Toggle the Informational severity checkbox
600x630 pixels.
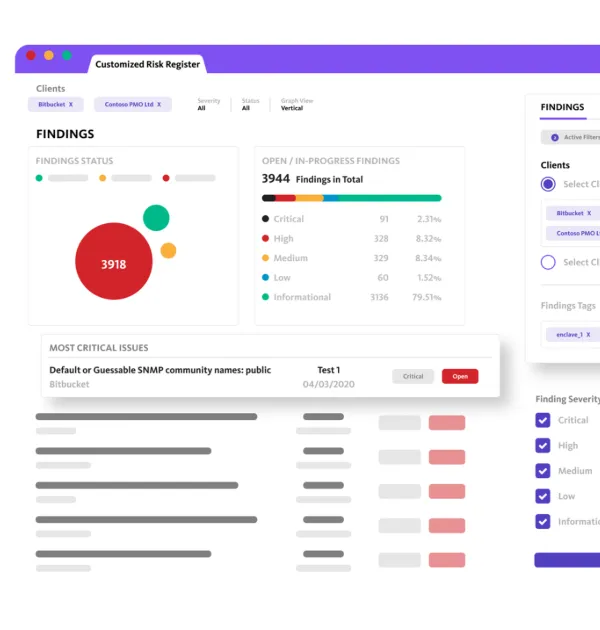click(x=543, y=522)
